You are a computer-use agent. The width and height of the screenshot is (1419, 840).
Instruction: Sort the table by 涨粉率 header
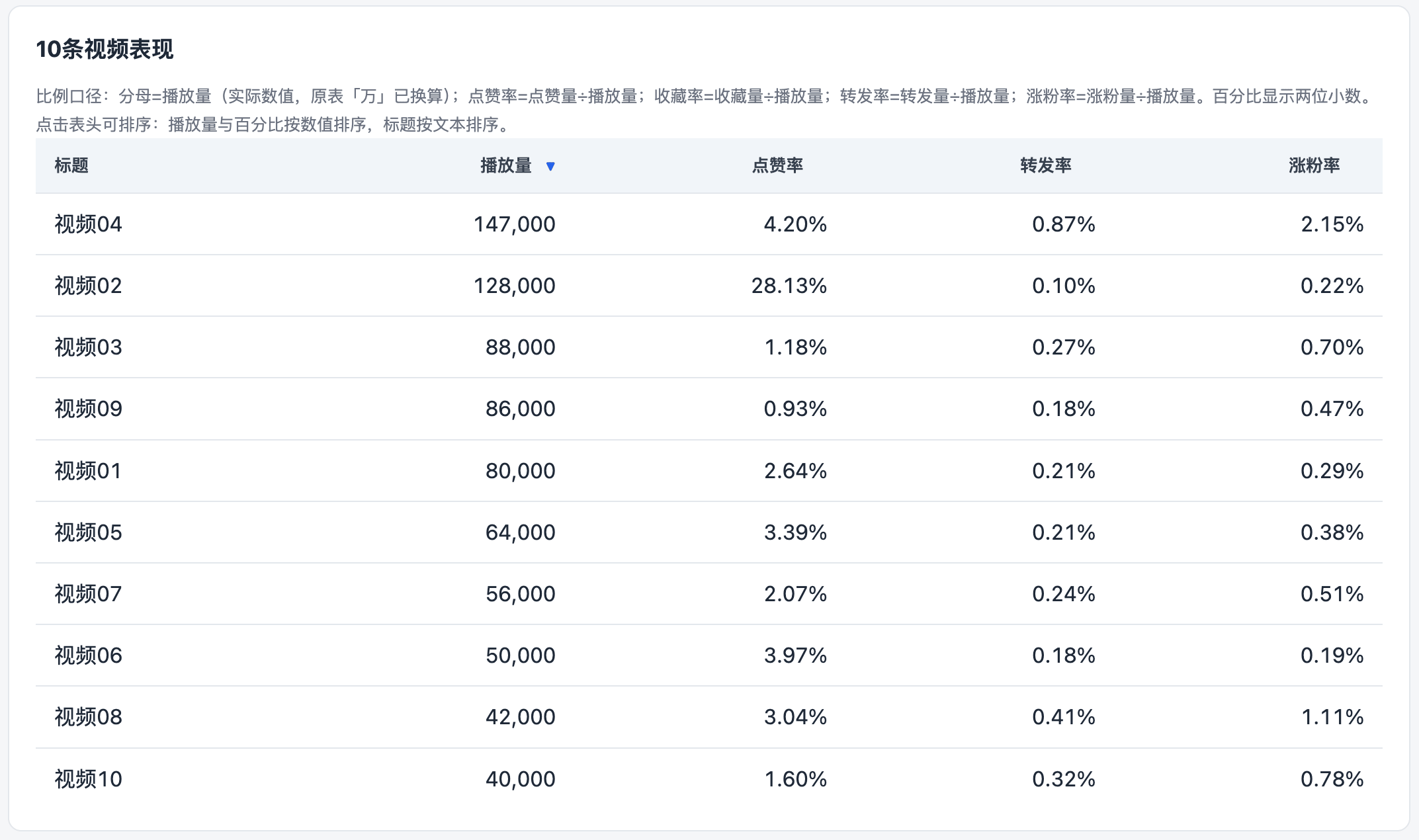point(1314,165)
